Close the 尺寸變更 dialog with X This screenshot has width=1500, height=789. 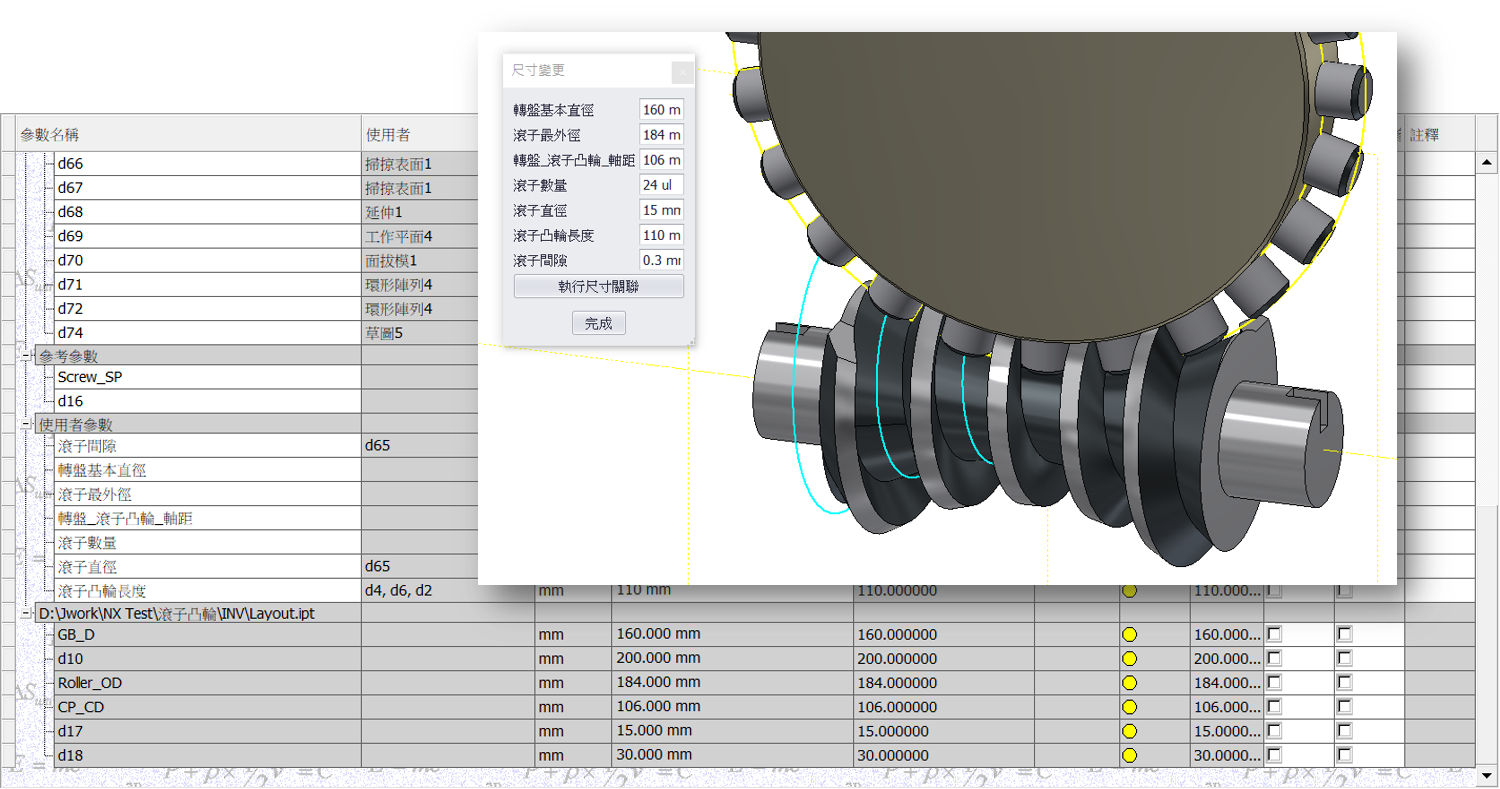click(x=681, y=72)
